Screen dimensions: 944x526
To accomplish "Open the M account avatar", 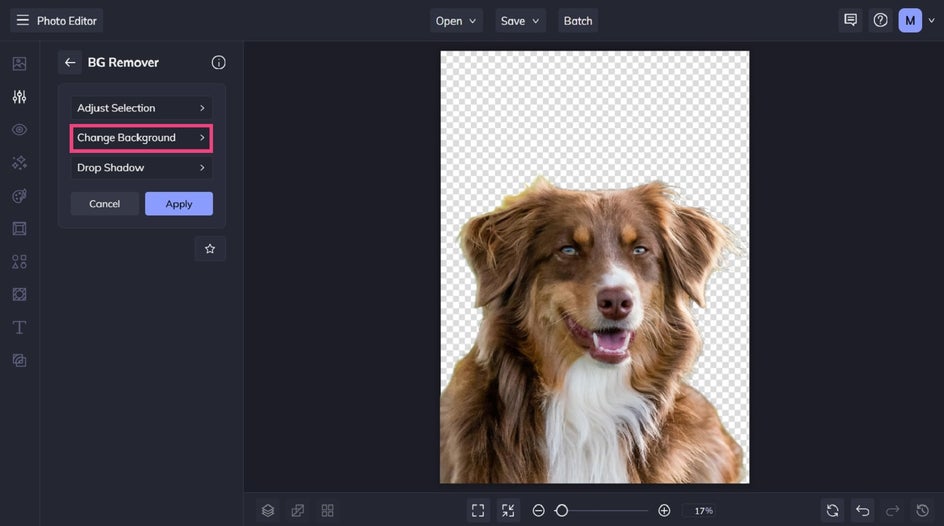I will tap(910, 20).
